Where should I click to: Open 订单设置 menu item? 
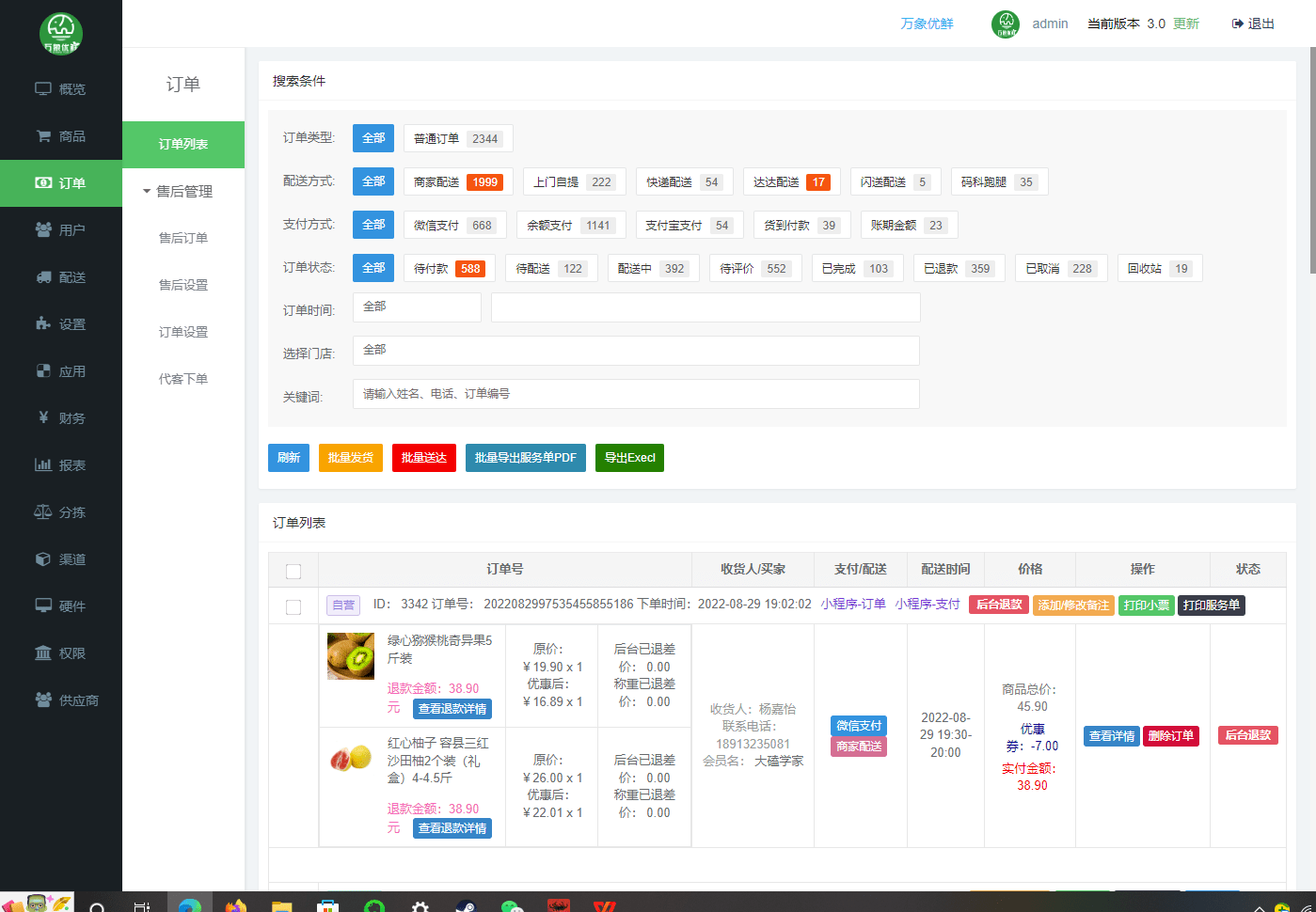[183, 332]
